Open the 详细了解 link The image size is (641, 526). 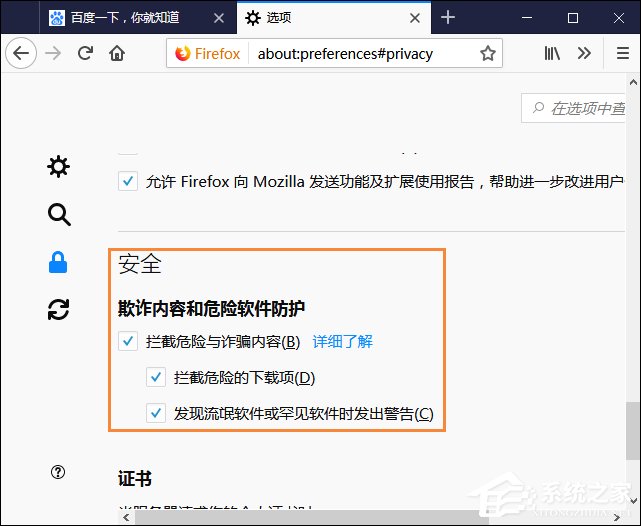pos(343,341)
